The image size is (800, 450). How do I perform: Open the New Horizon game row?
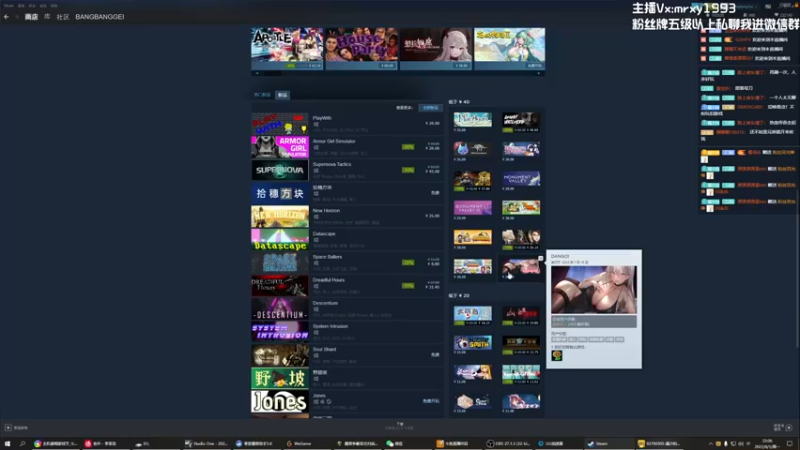point(346,216)
